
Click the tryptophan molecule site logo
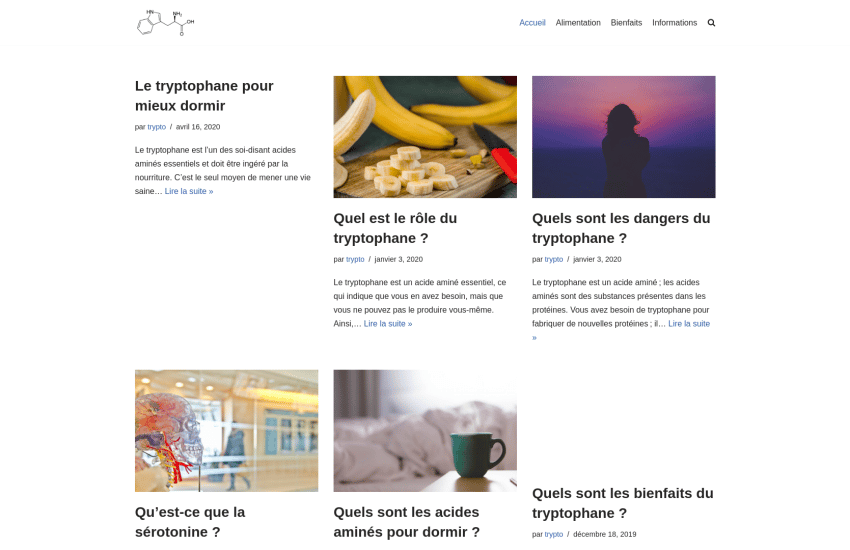tap(165, 23)
